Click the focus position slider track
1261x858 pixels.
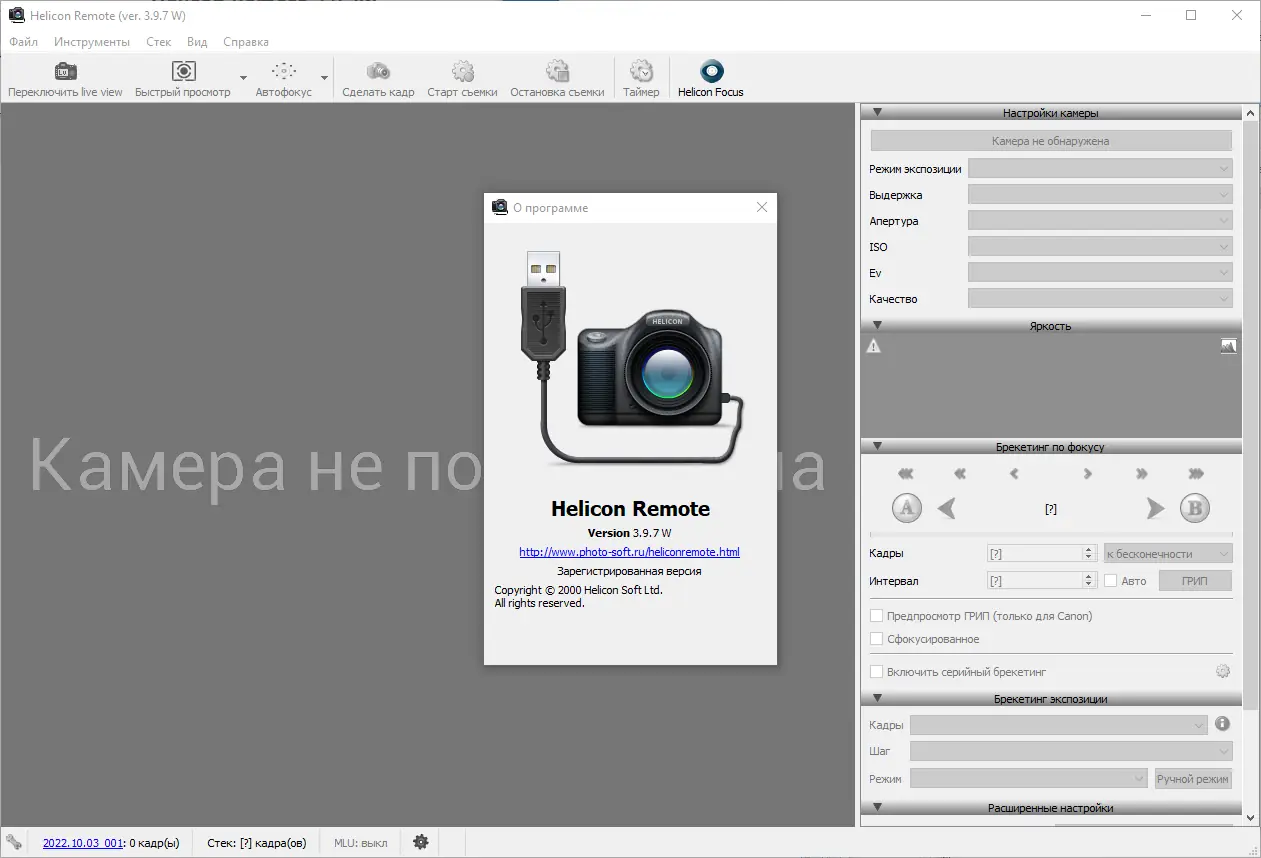coord(1051,535)
